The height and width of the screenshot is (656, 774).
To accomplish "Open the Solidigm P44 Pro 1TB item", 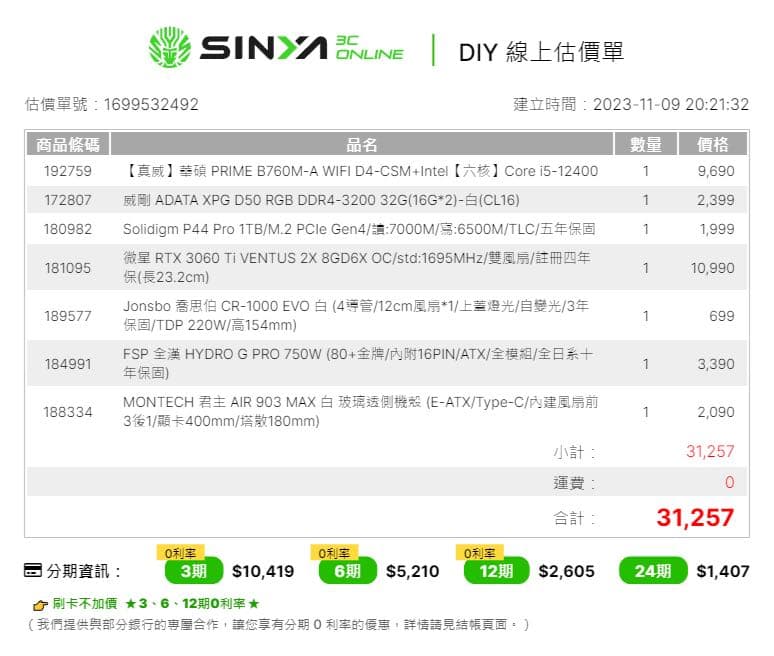I will [x=359, y=229].
